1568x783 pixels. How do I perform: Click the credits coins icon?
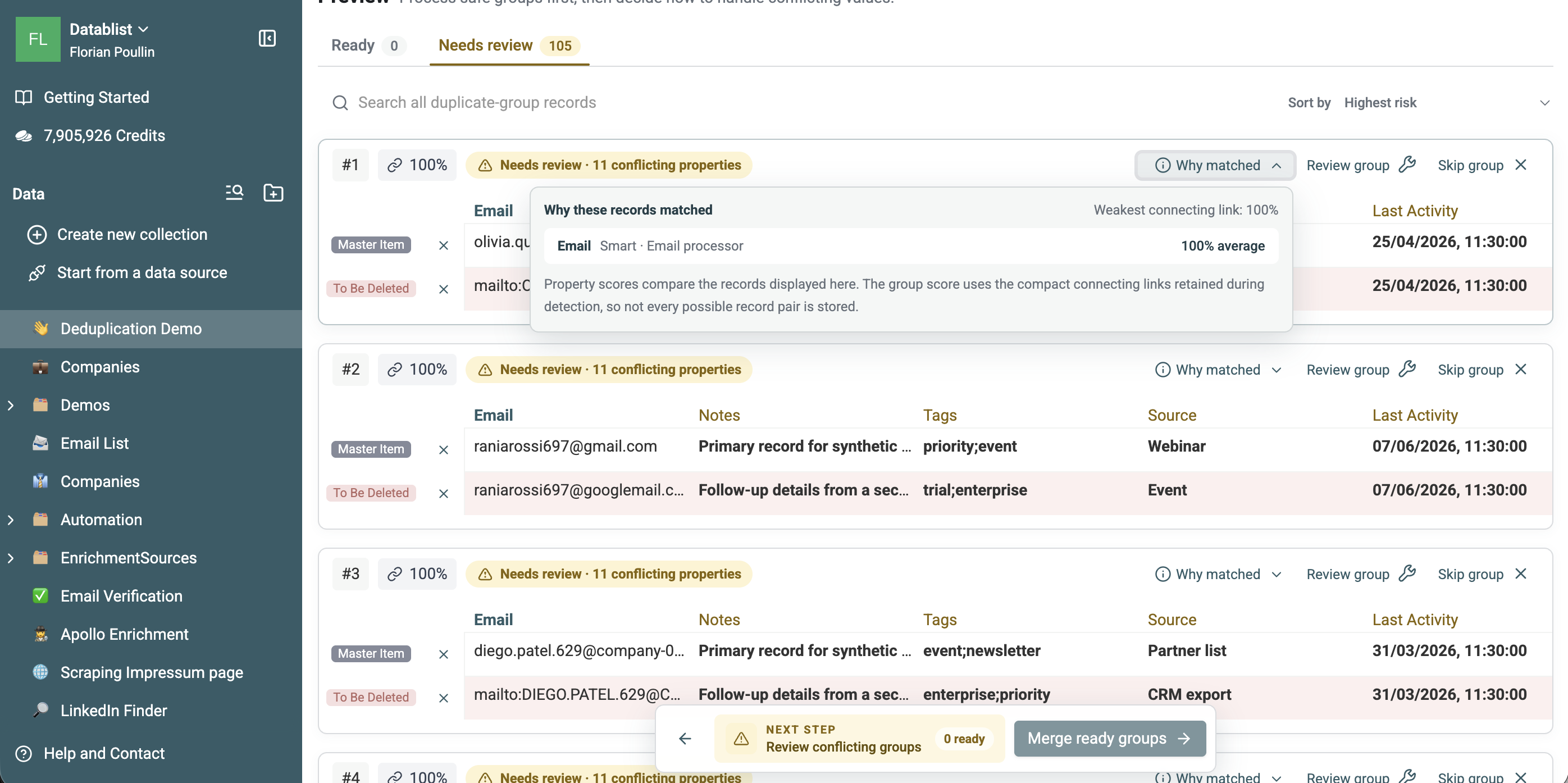click(23, 136)
